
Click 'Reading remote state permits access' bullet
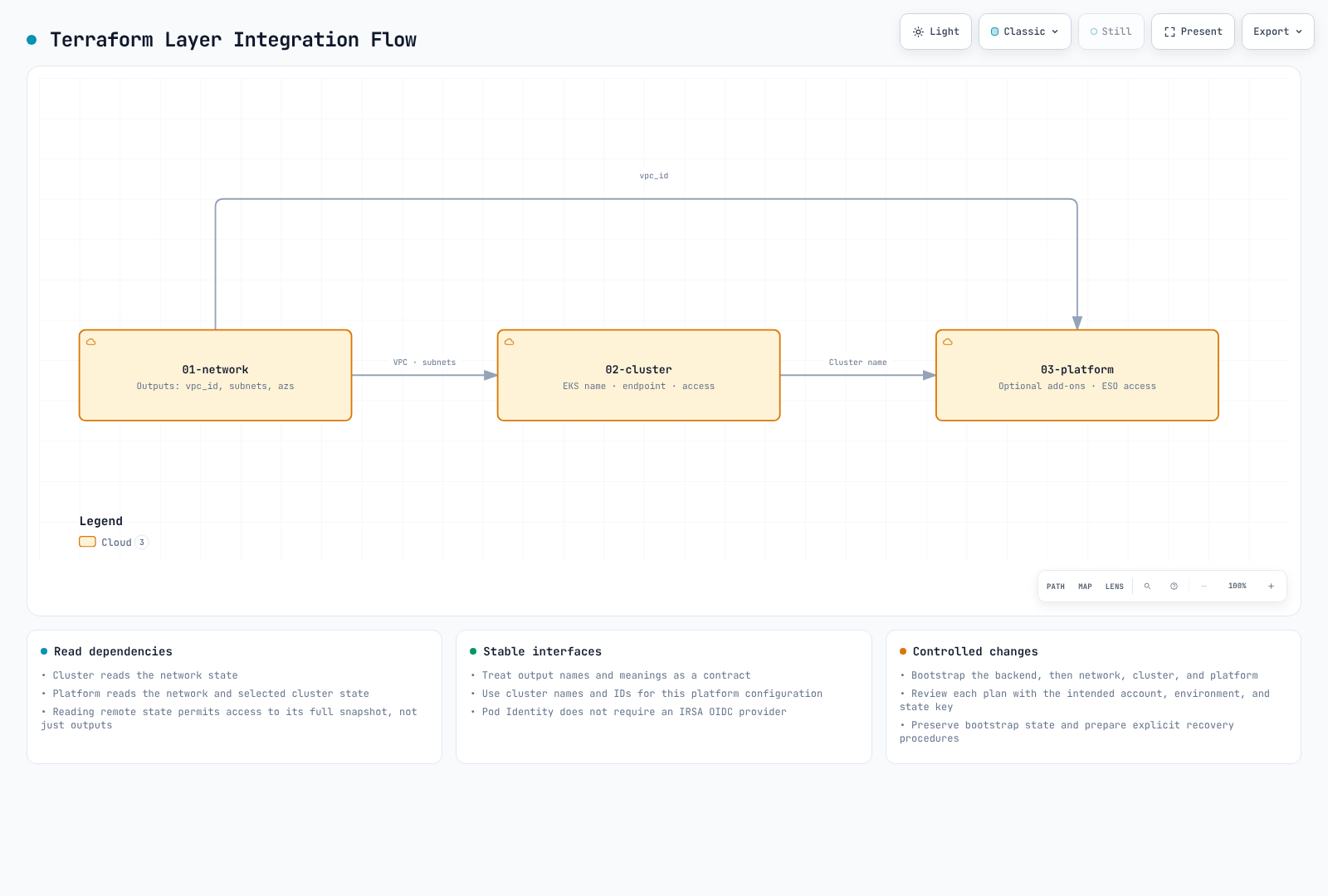pyautogui.click(x=229, y=718)
